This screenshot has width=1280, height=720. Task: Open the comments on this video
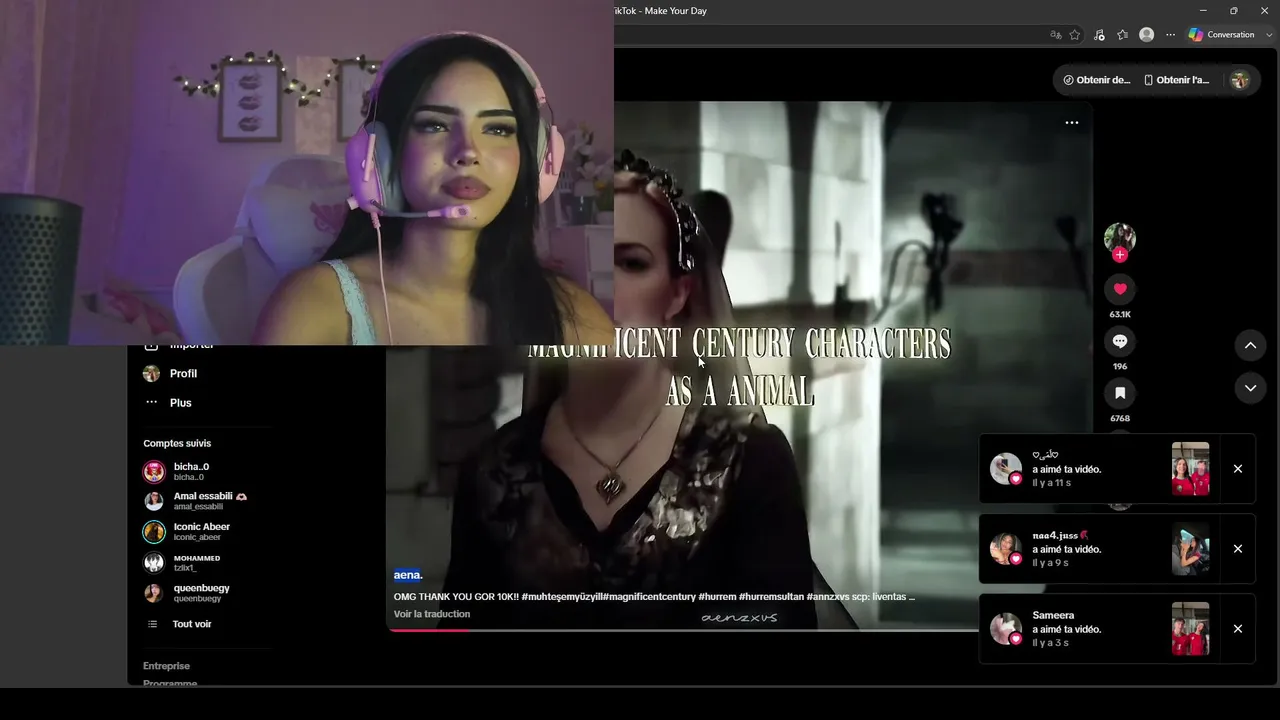tap(1120, 341)
